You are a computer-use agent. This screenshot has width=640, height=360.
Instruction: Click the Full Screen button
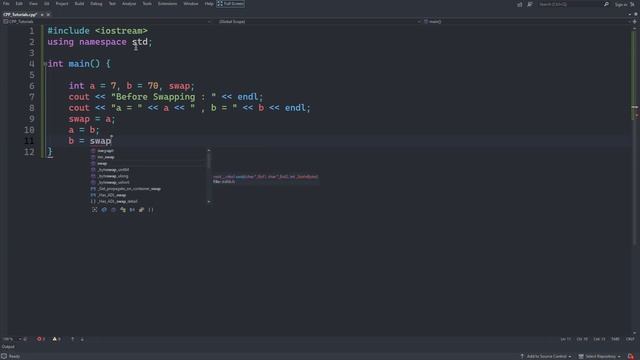coord(231,4)
